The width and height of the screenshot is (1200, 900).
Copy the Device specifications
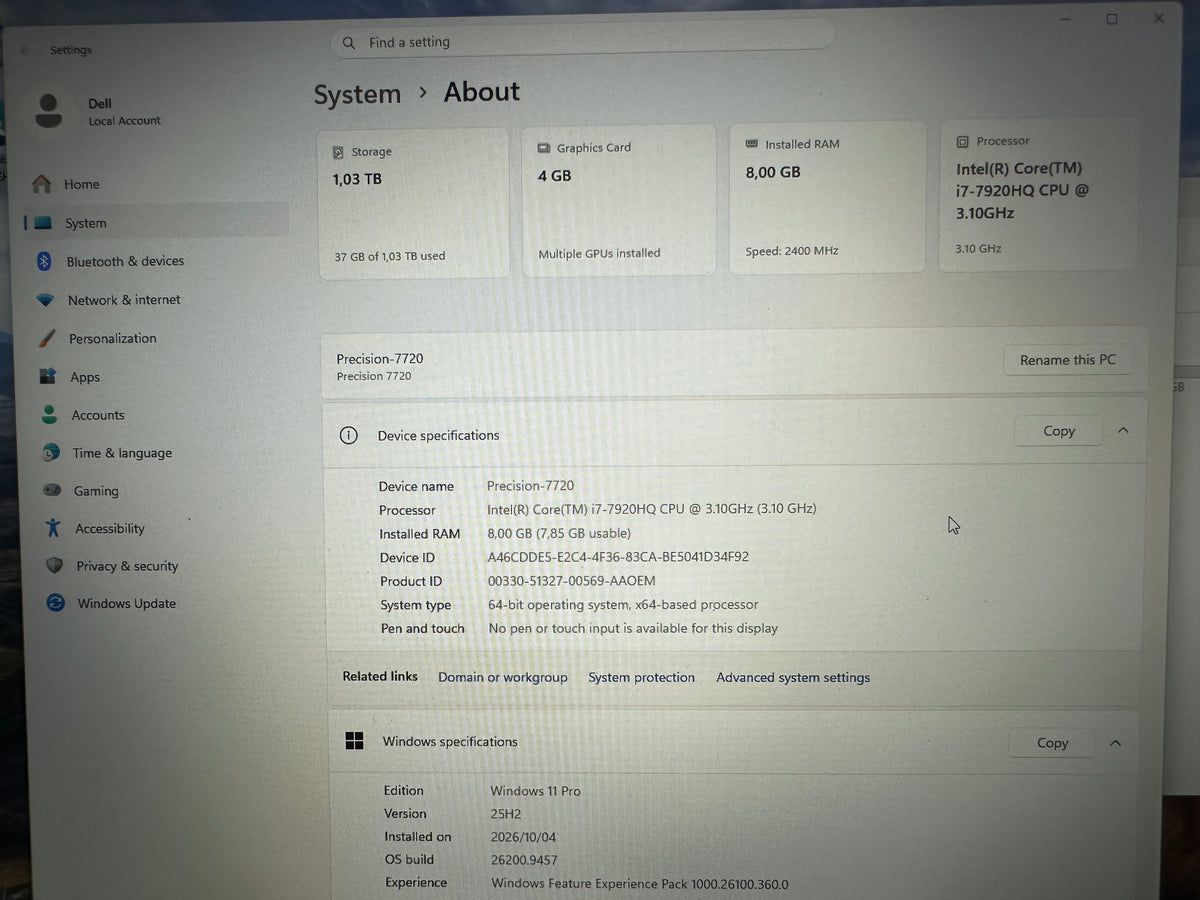[1059, 431]
